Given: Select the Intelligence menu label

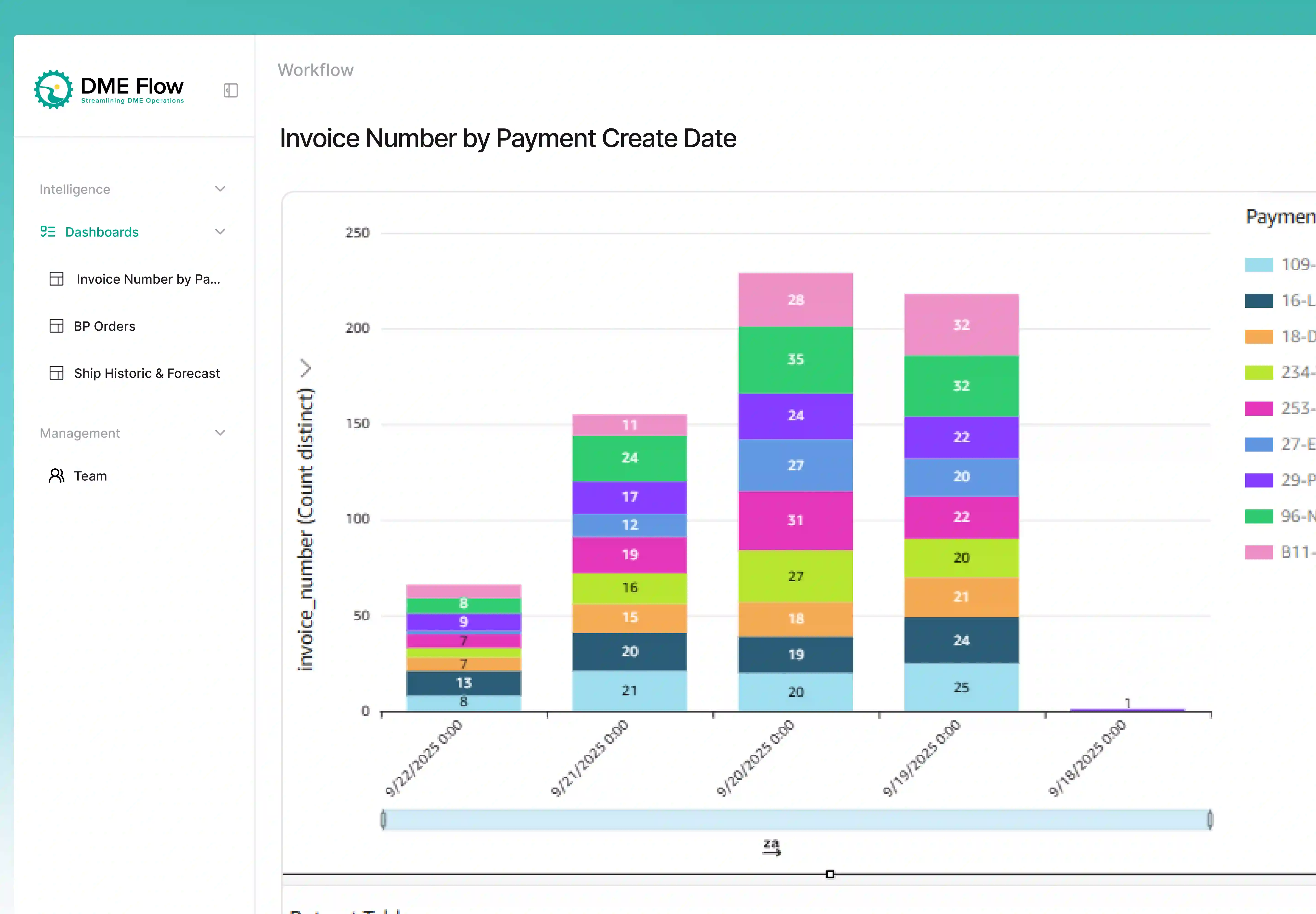Looking at the screenshot, I should (75, 190).
